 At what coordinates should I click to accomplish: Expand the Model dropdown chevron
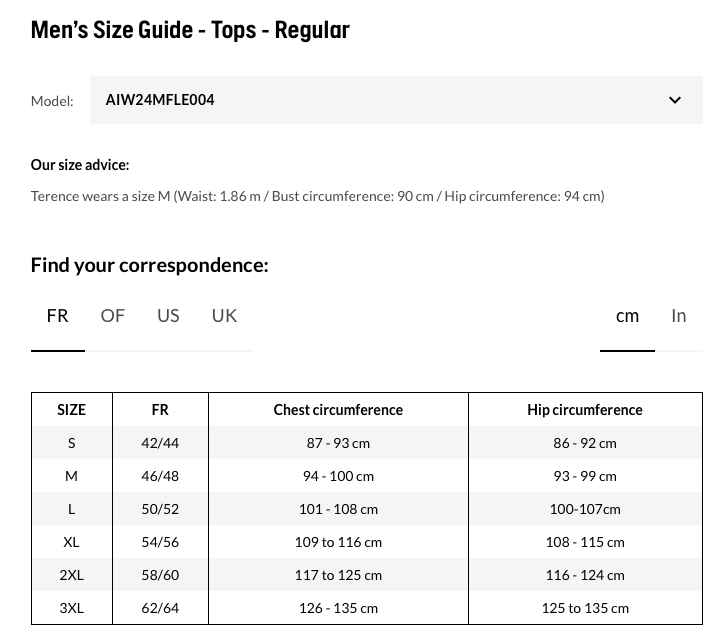tap(674, 100)
